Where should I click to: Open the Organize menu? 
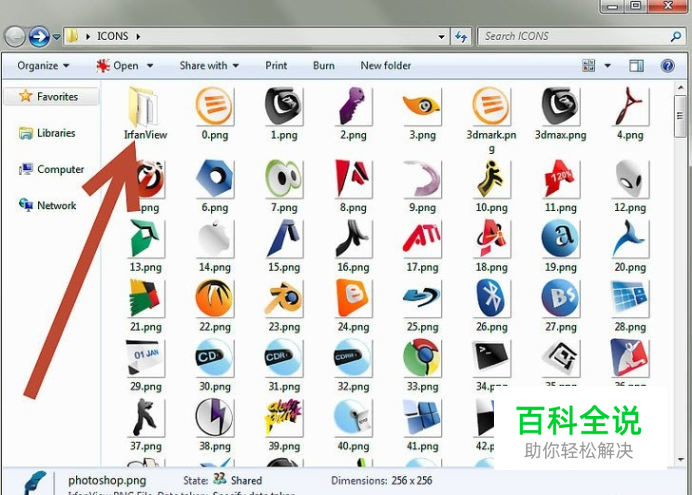click(x=43, y=66)
